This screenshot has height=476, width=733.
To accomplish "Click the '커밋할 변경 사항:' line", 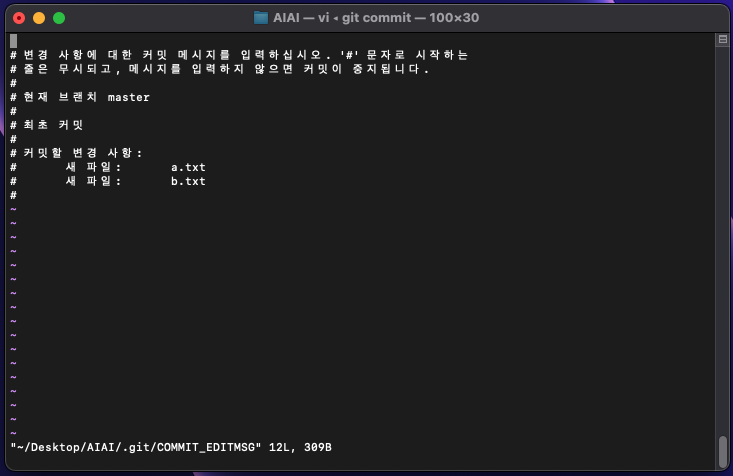I will coord(76,153).
